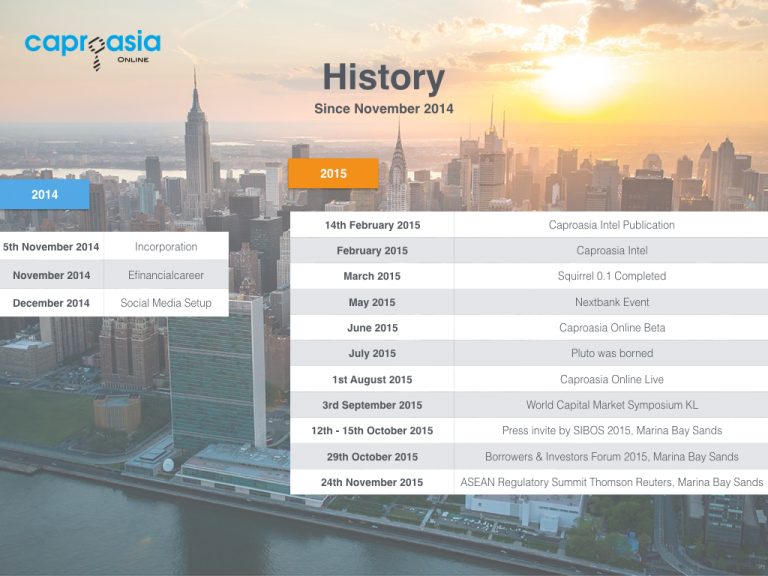Select the blue 2014 year label
Screen dimensions: 768x576
point(45,194)
